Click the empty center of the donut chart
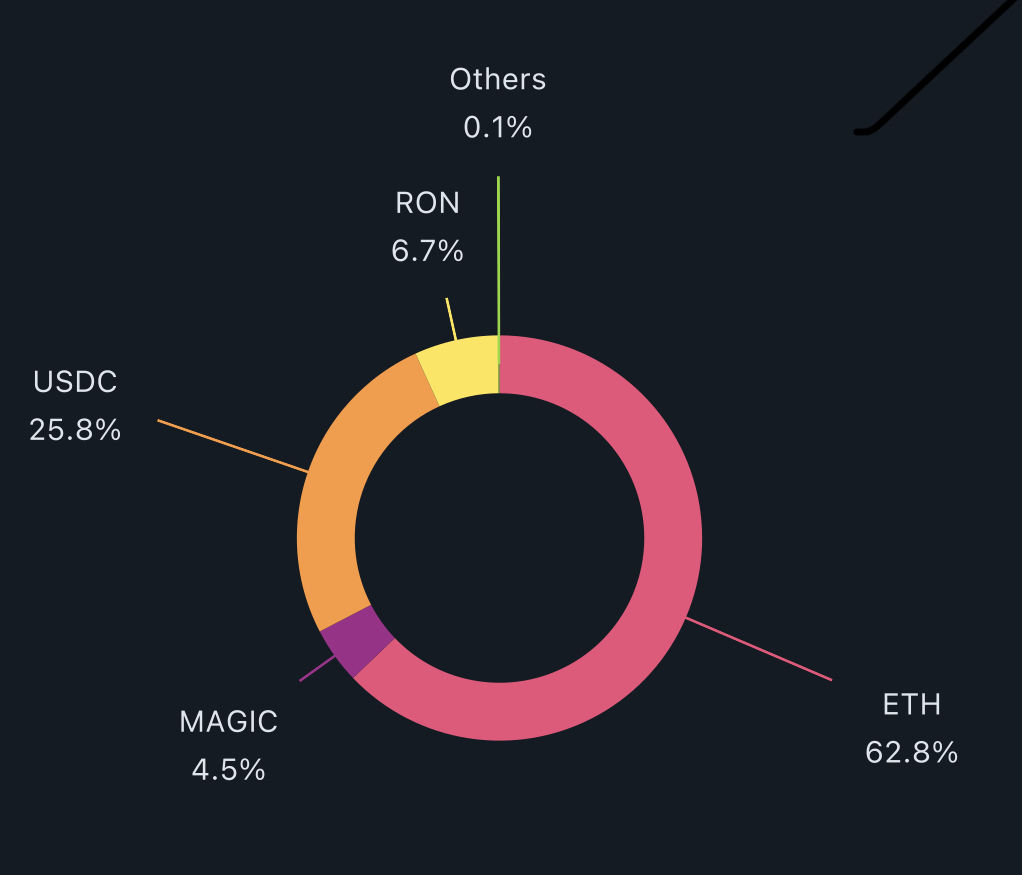Screen dimensions: 1022x875 [499, 538]
